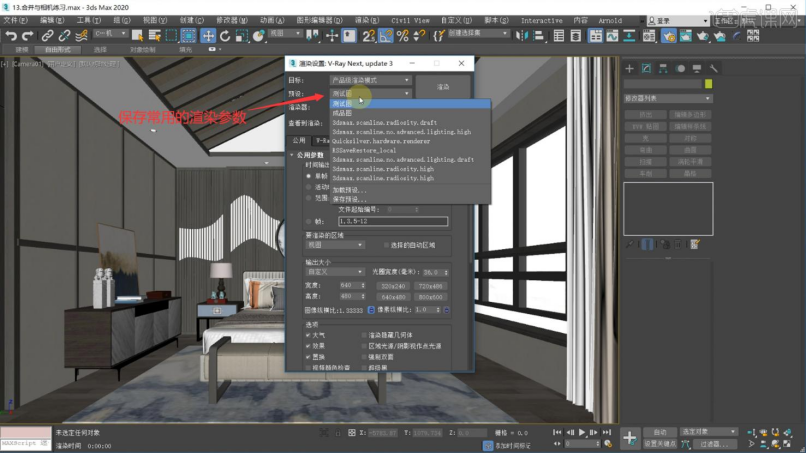Open the Interactive menu
The image size is (806, 454).
click(541, 21)
